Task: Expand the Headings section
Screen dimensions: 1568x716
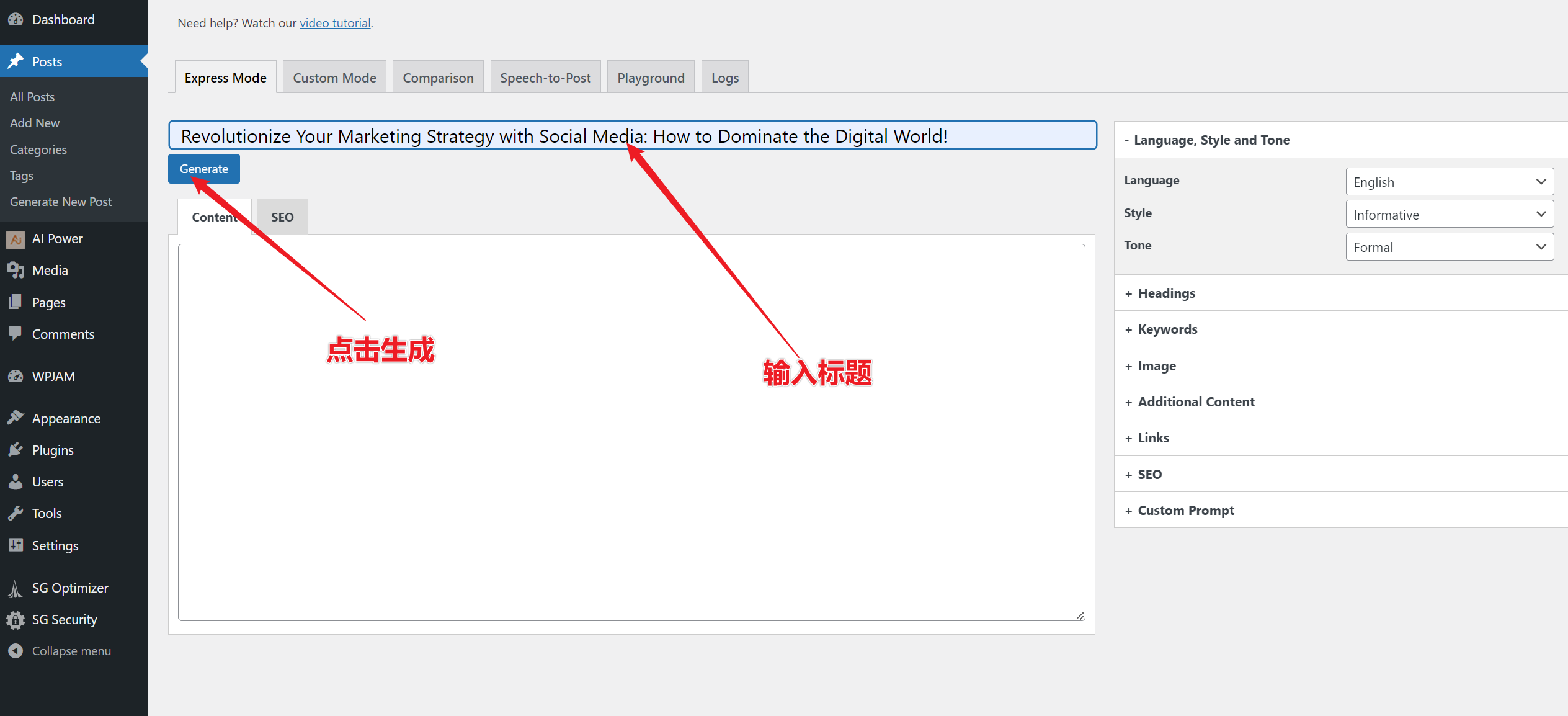Action: coord(1166,293)
